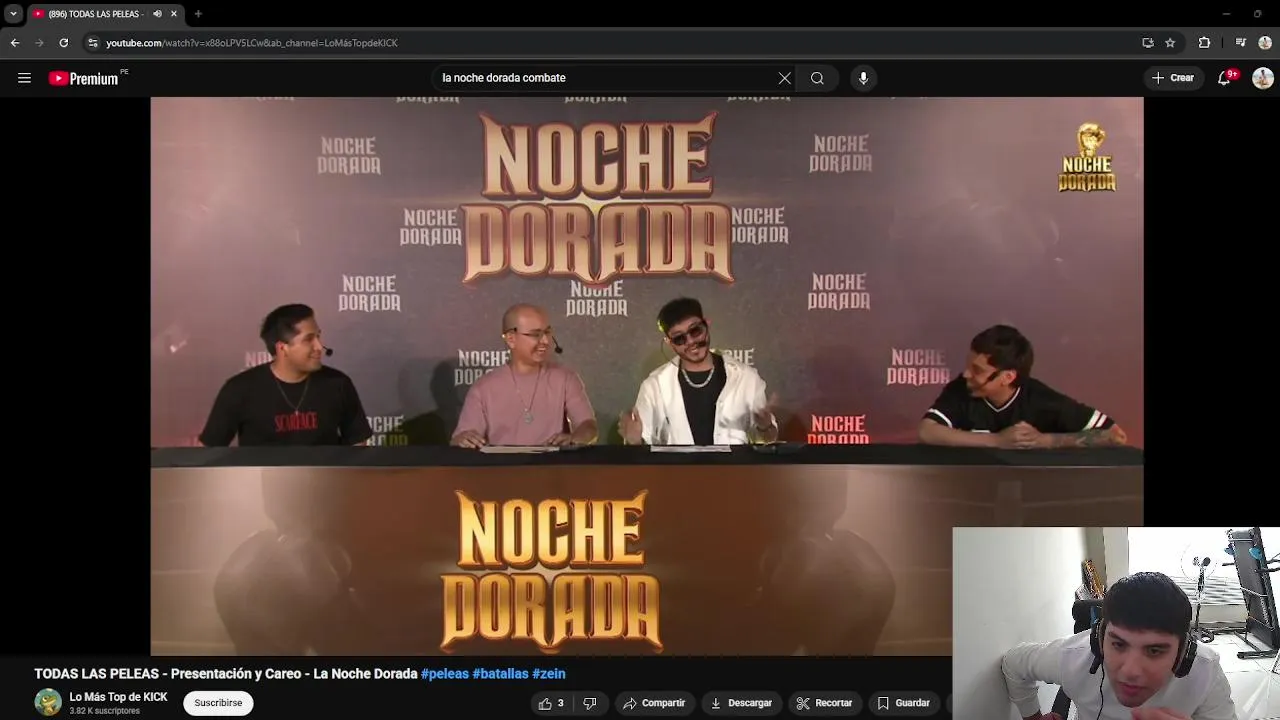Run search with the magnifier button
Viewport: 1280px width, 720px height.
pos(817,78)
